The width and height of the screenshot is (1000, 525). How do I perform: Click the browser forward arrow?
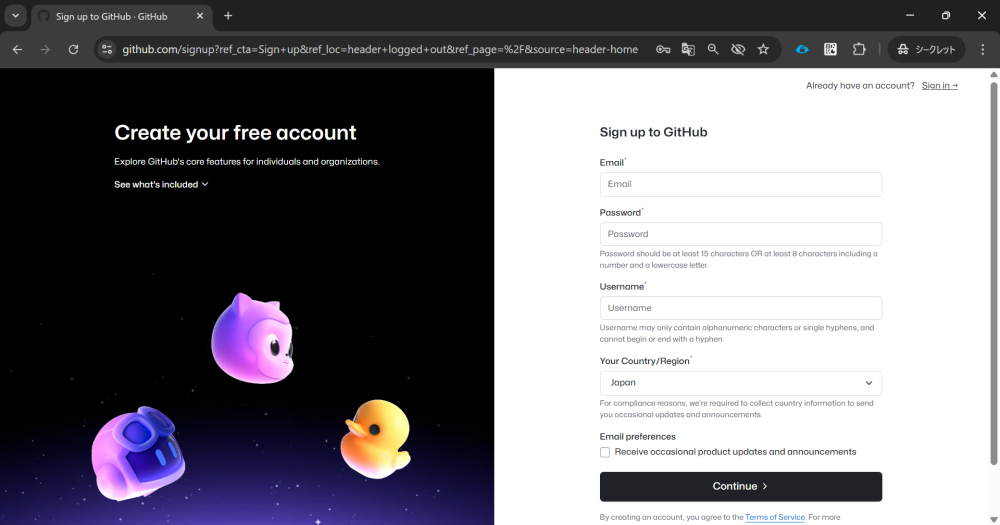click(x=45, y=49)
